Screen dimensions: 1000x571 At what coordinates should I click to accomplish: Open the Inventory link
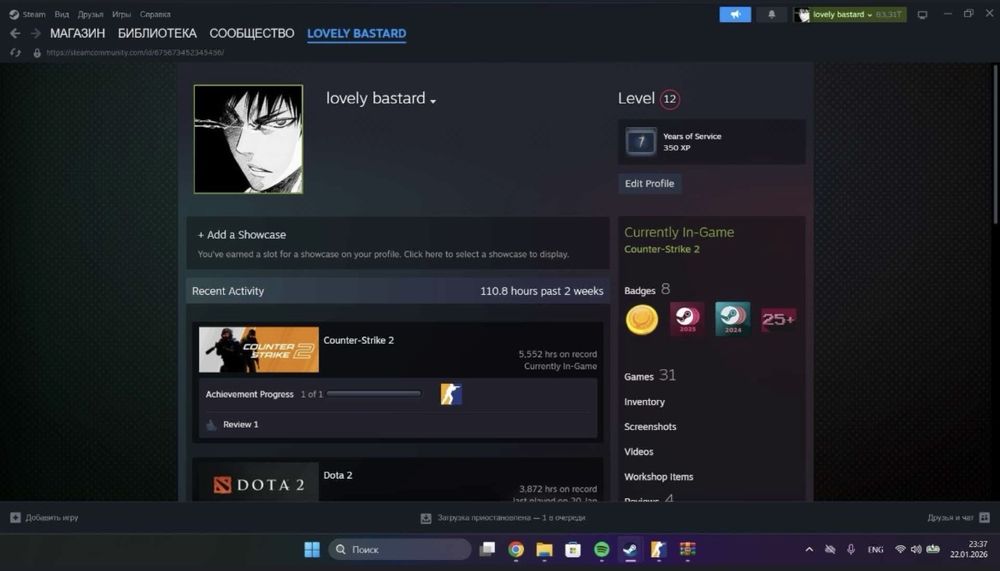click(x=644, y=402)
